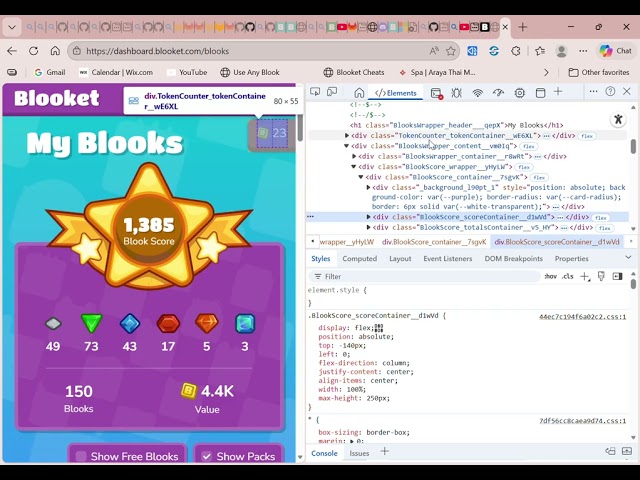The image size is (640, 480).
Task: Click the read aloud icon in address bar
Action: point(434,51)
